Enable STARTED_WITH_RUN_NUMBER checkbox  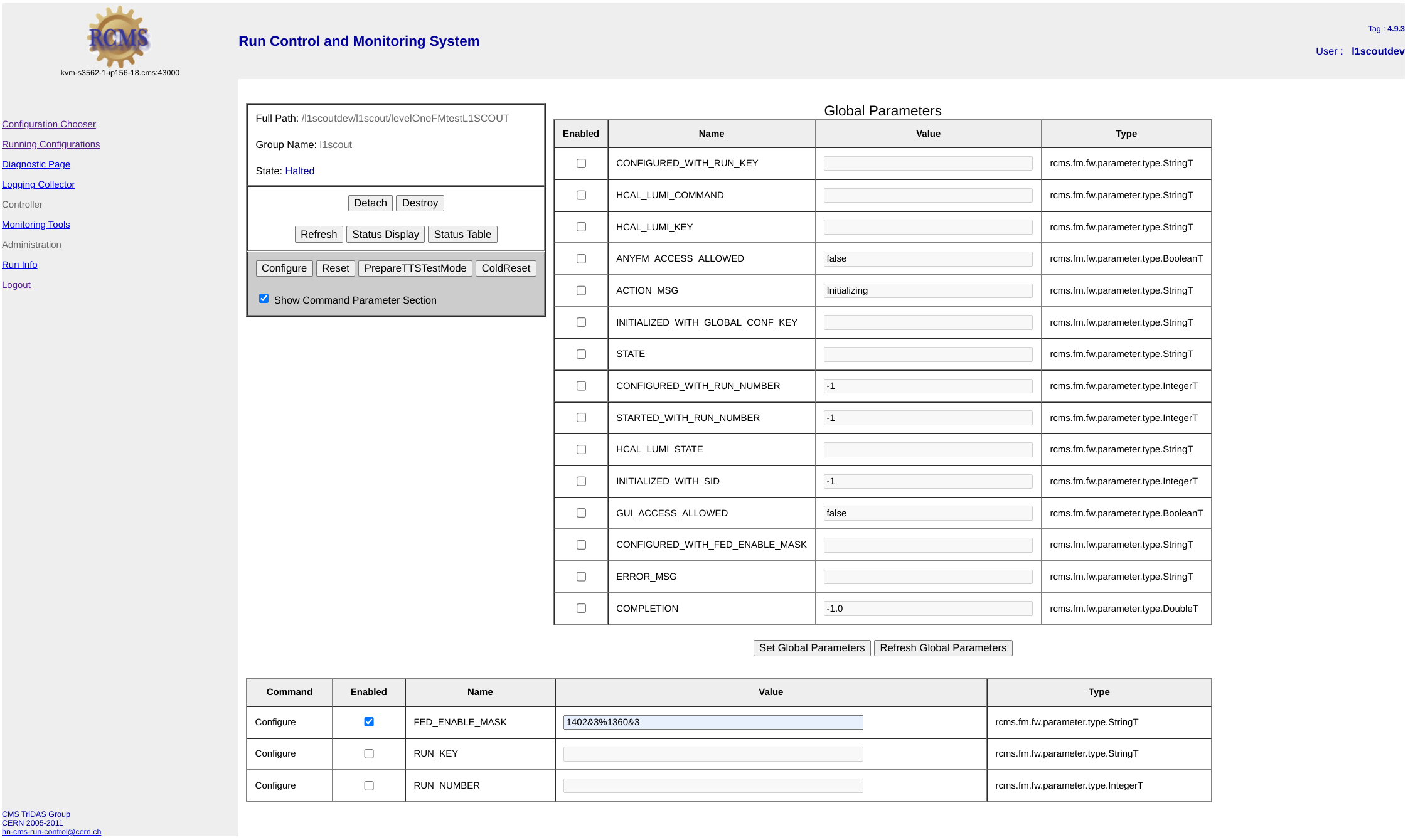582,418
